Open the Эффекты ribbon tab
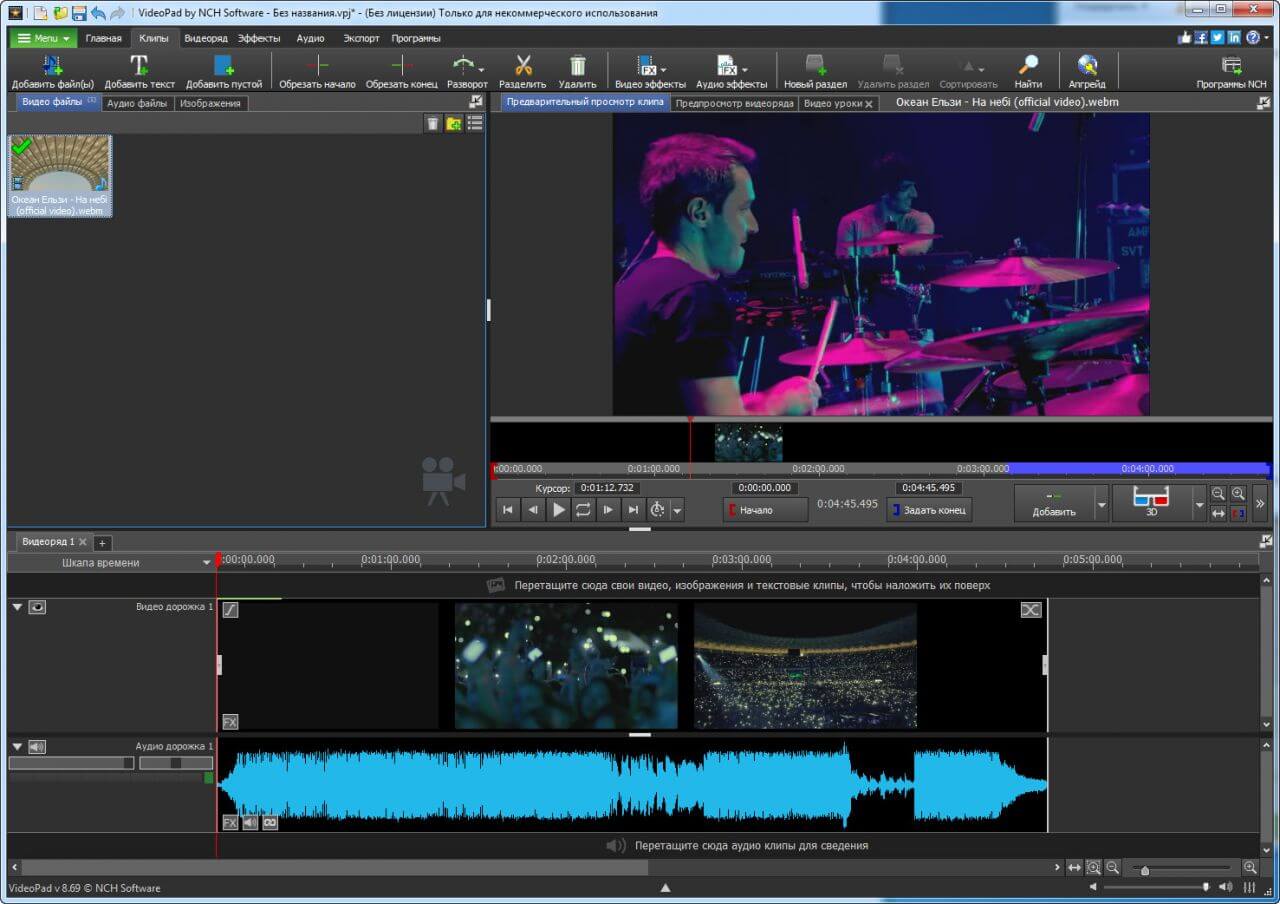The width and height of the screenshot is (1280, 904). tap(259, 38)
